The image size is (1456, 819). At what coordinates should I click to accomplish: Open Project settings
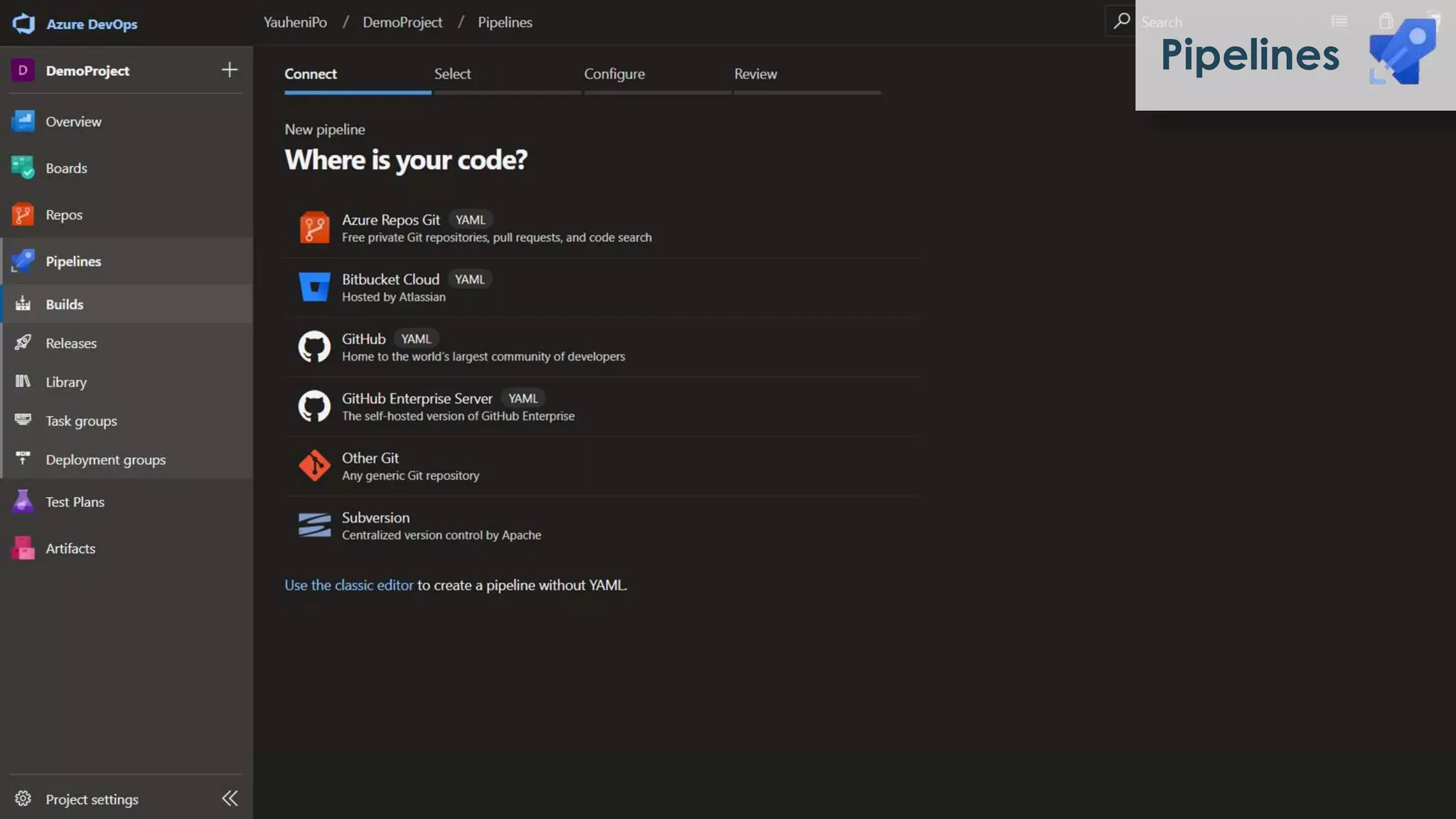92,799
